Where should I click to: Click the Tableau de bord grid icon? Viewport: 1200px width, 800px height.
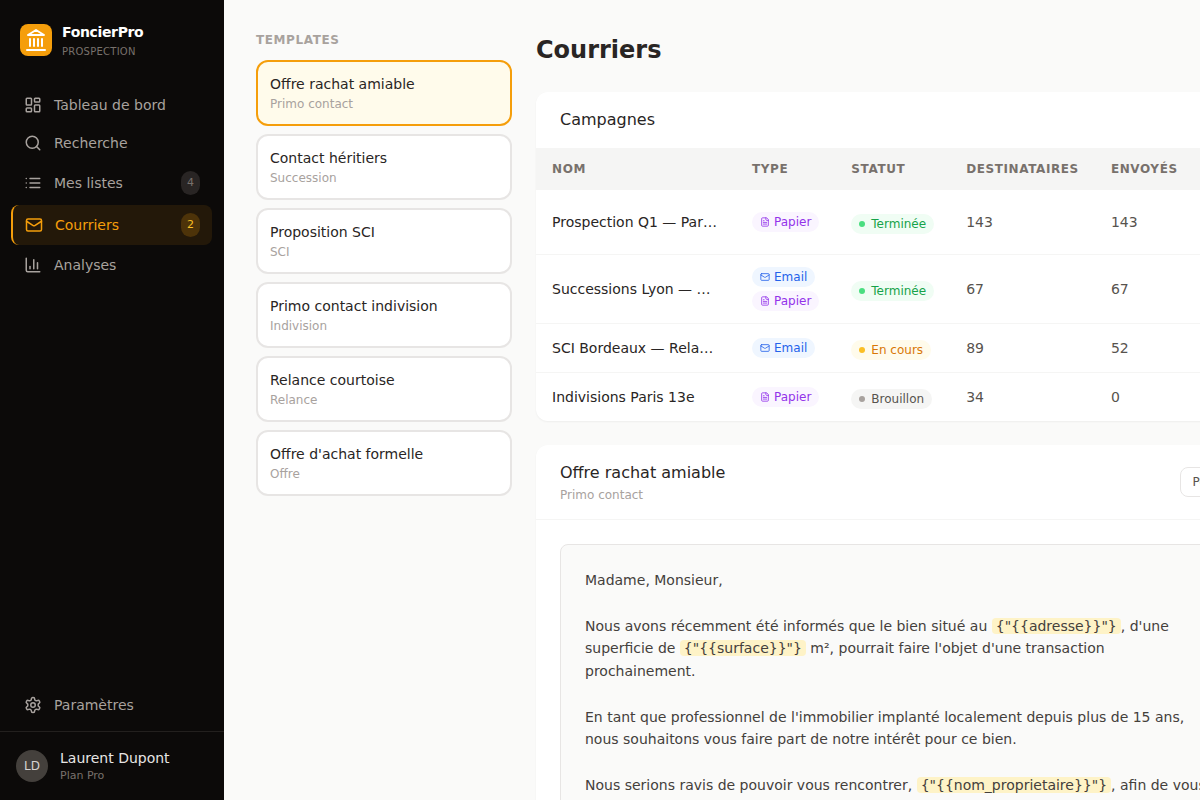coord(33,105)
